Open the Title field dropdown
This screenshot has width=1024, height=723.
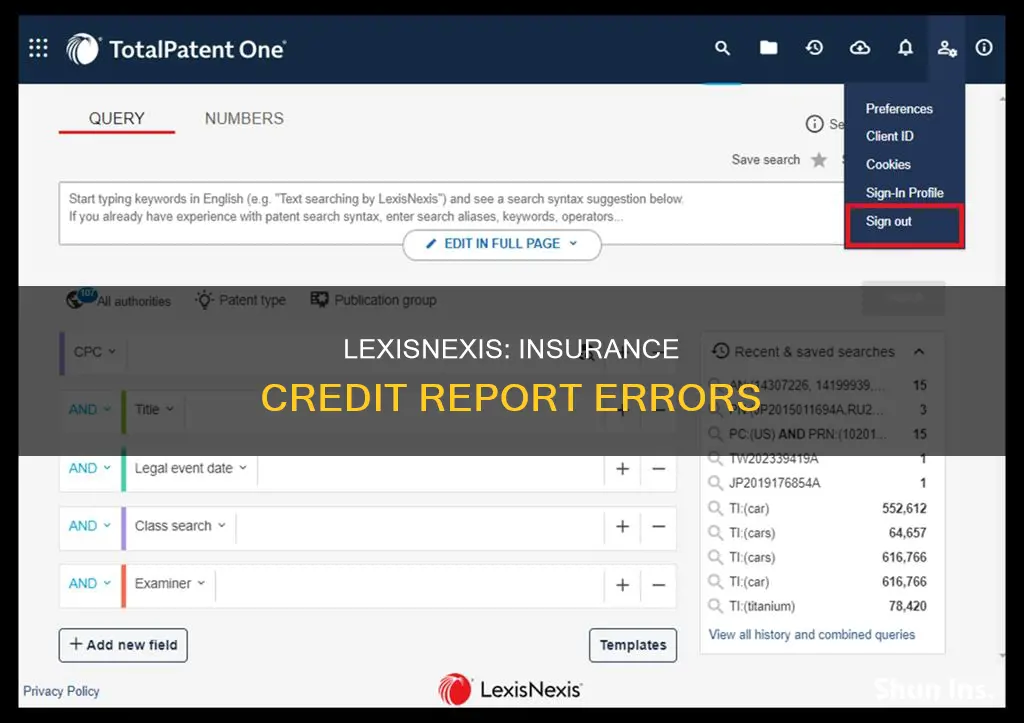pyautogui.click(x=154, y=410)
